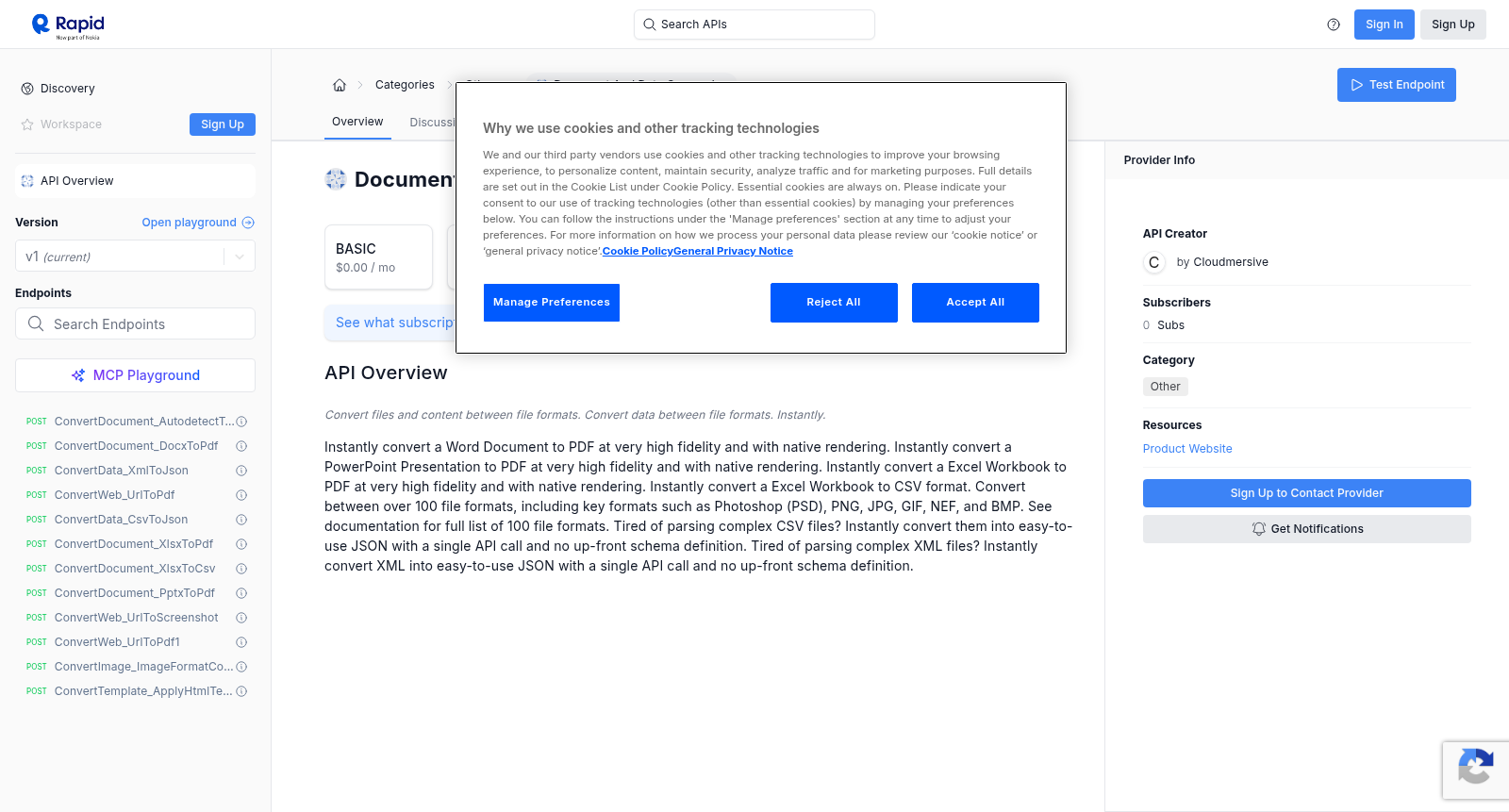Click the info icon for ConvertDocument_PptxToPdf
Viewport: 1509px width, 812px height.
point(241,593)
